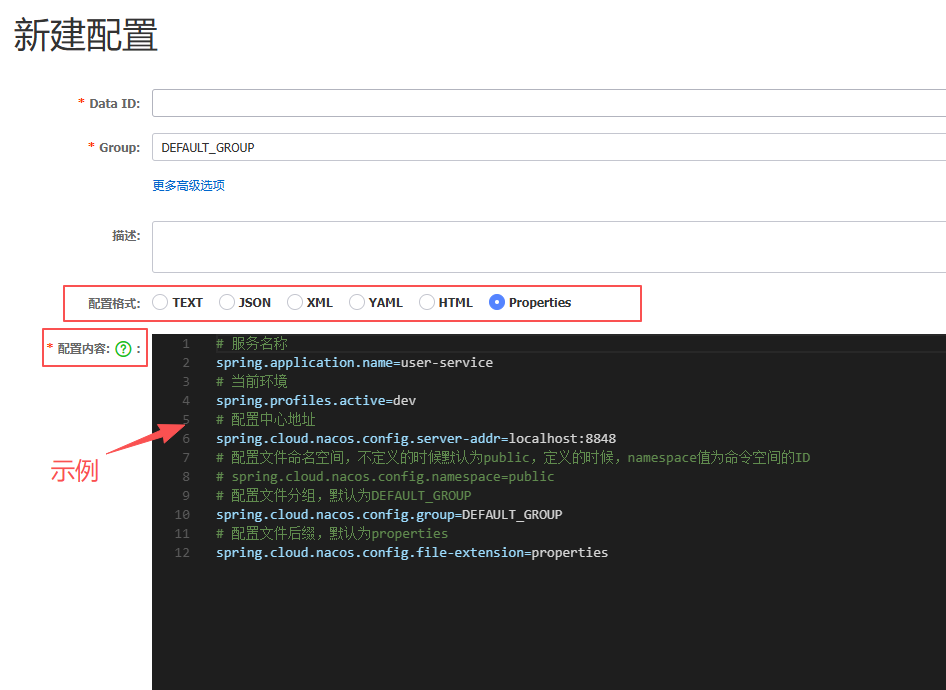Choose XML as configuration format

coord(295,302)
